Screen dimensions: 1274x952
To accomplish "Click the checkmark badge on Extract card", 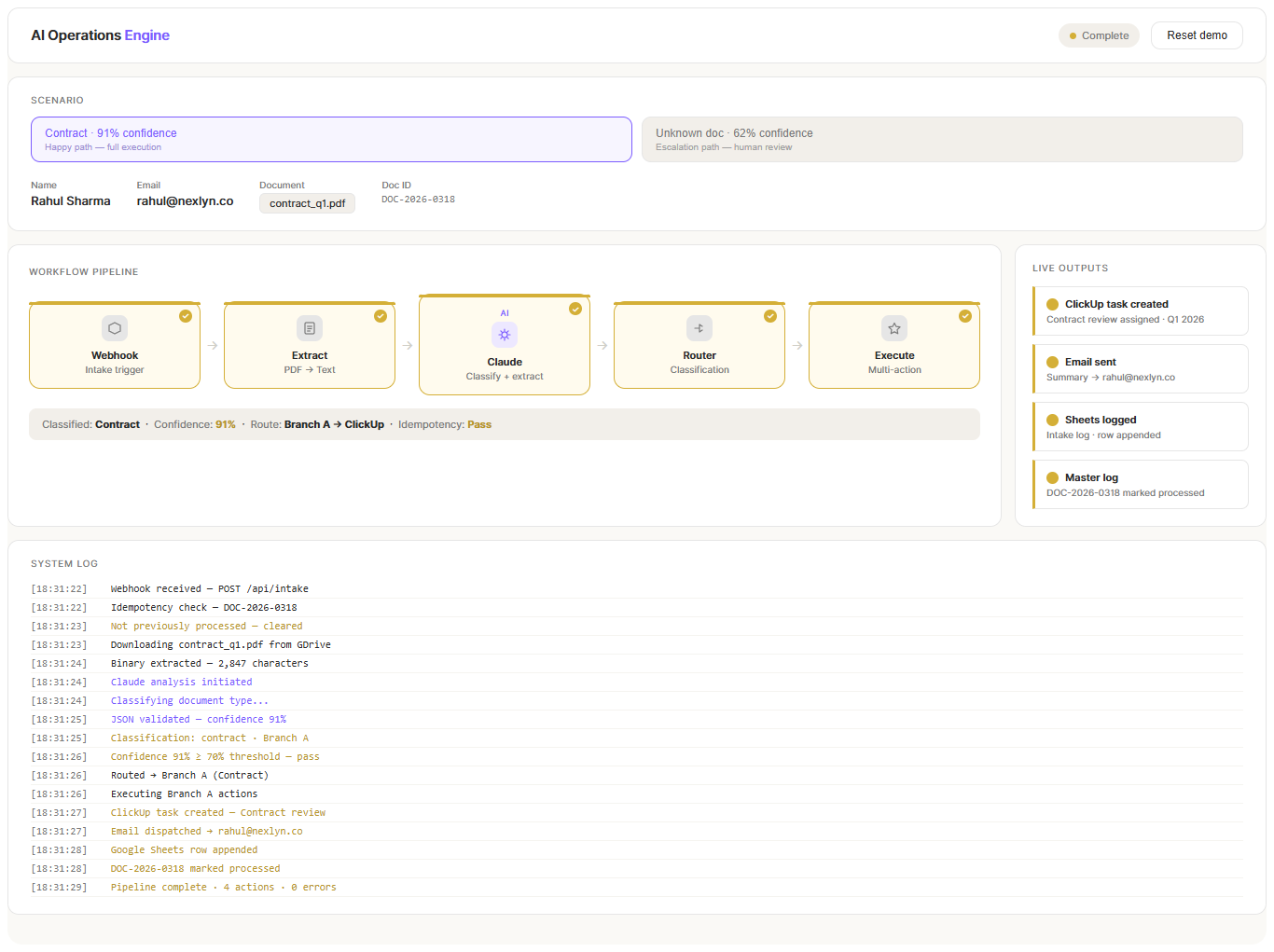I will [x=381, y=316].
